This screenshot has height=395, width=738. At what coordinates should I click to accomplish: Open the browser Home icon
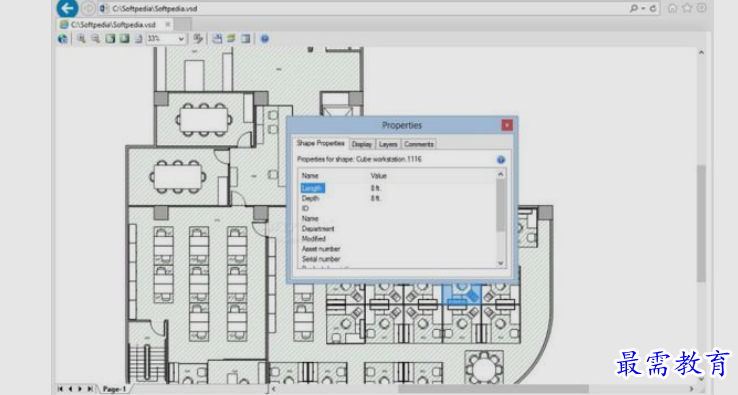(673, 8)
